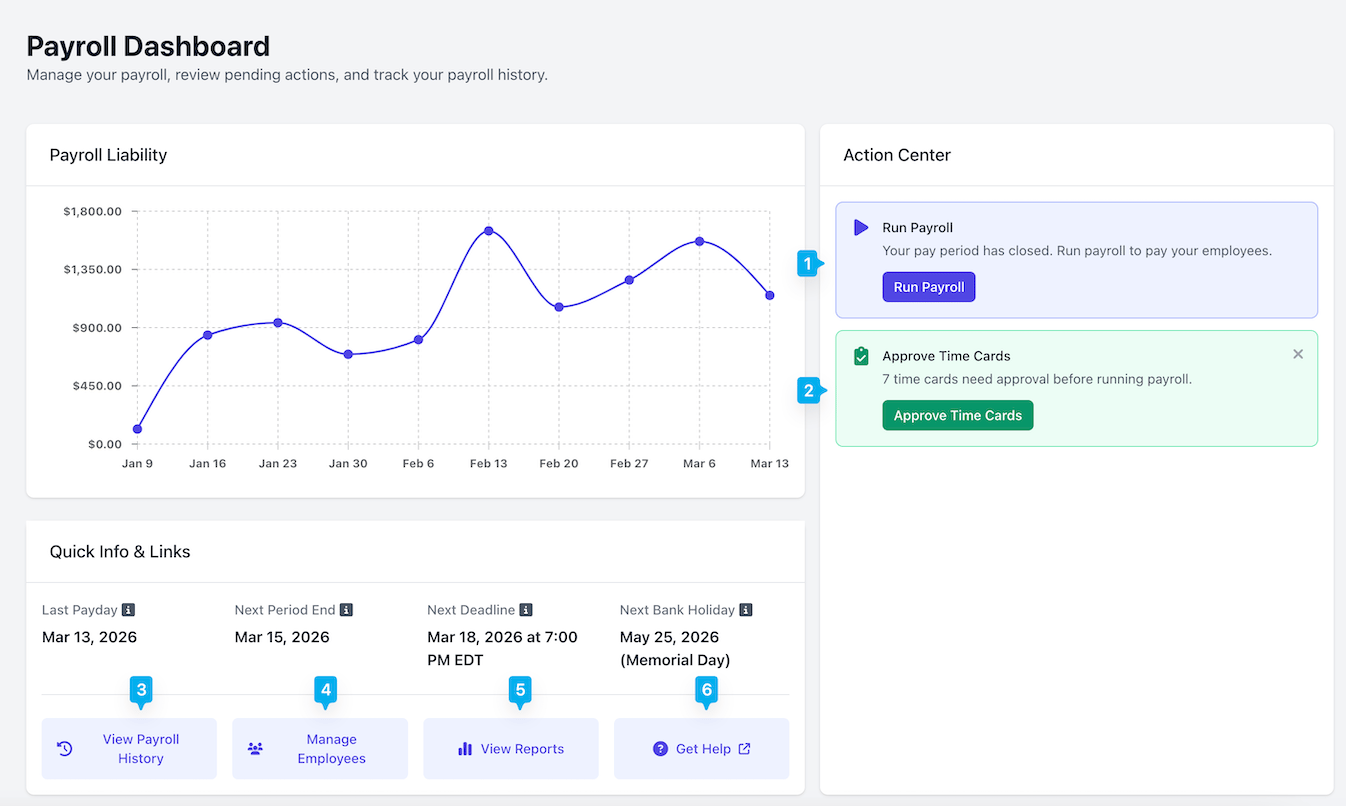
Task: Click the Approve Time Cards clipboard icon
Action: (x=861, y=356)
